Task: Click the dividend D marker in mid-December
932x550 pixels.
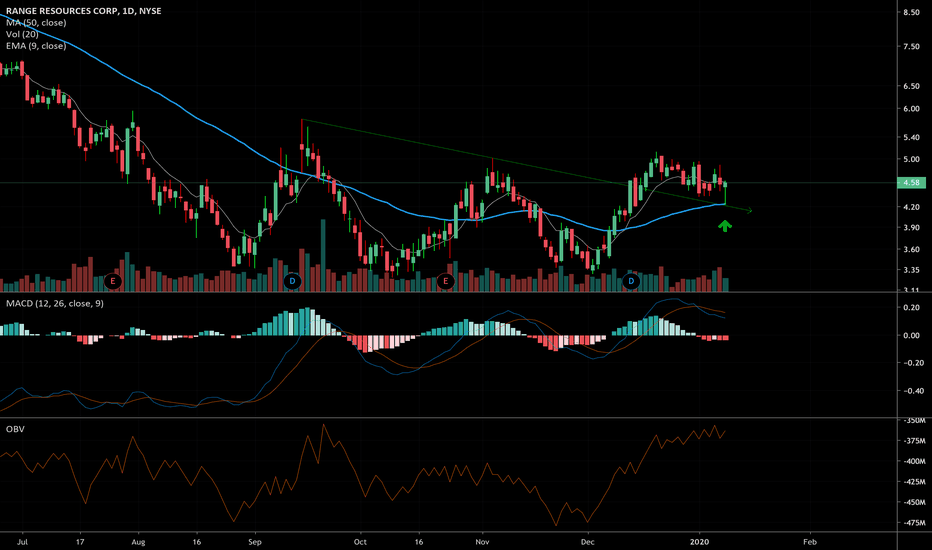Action: tap(631, 281)
